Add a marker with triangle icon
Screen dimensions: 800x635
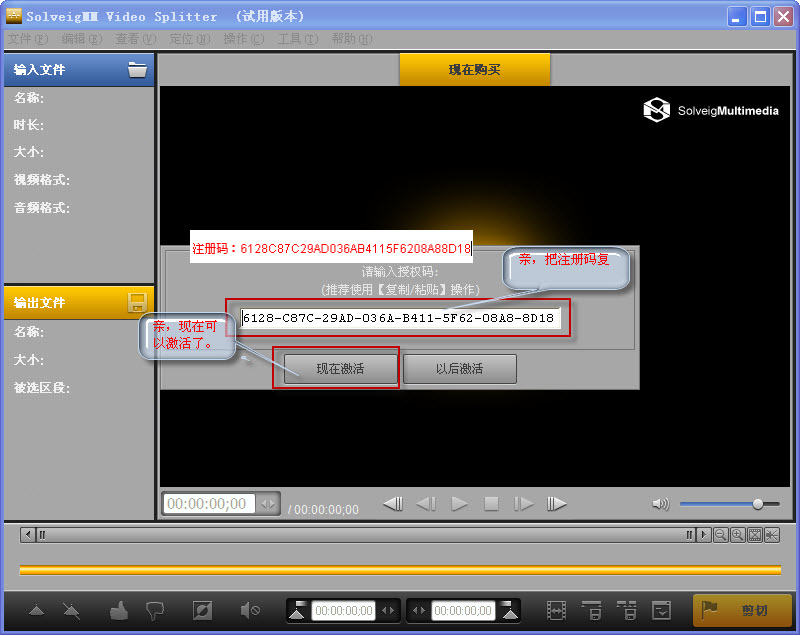36,611
